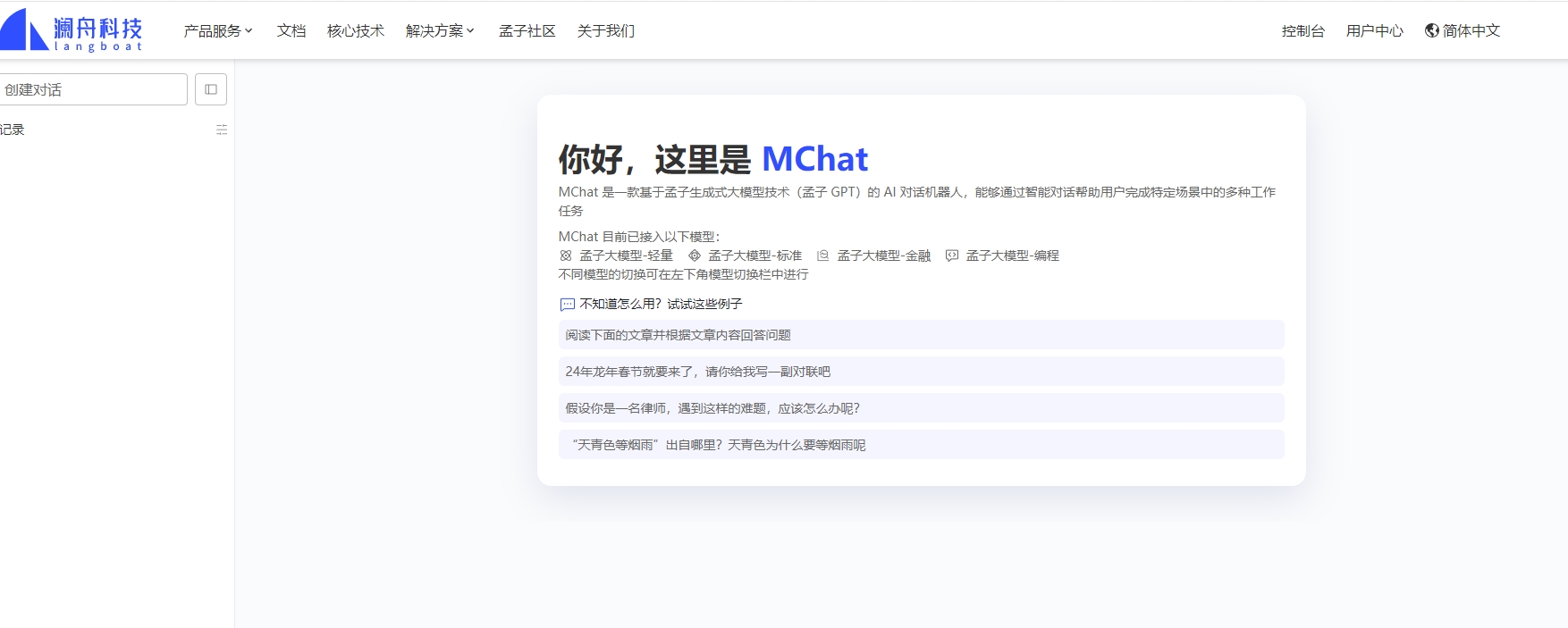This screenshot has height=628, width=1568.
Task: Click the chat bubble icon beside 不知道怎么用
Action: (x=568, y=305)
